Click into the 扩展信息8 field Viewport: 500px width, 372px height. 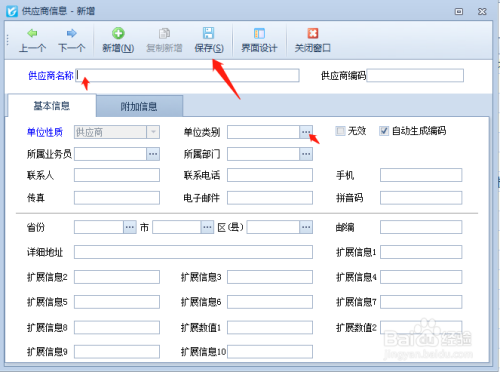coord(117,327)
